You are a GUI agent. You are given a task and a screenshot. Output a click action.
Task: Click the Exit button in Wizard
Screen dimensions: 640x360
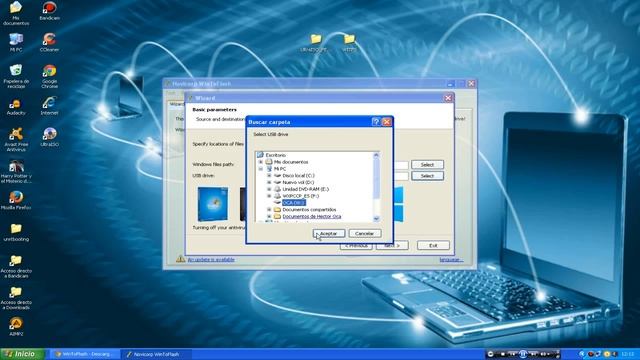point(433,245)
